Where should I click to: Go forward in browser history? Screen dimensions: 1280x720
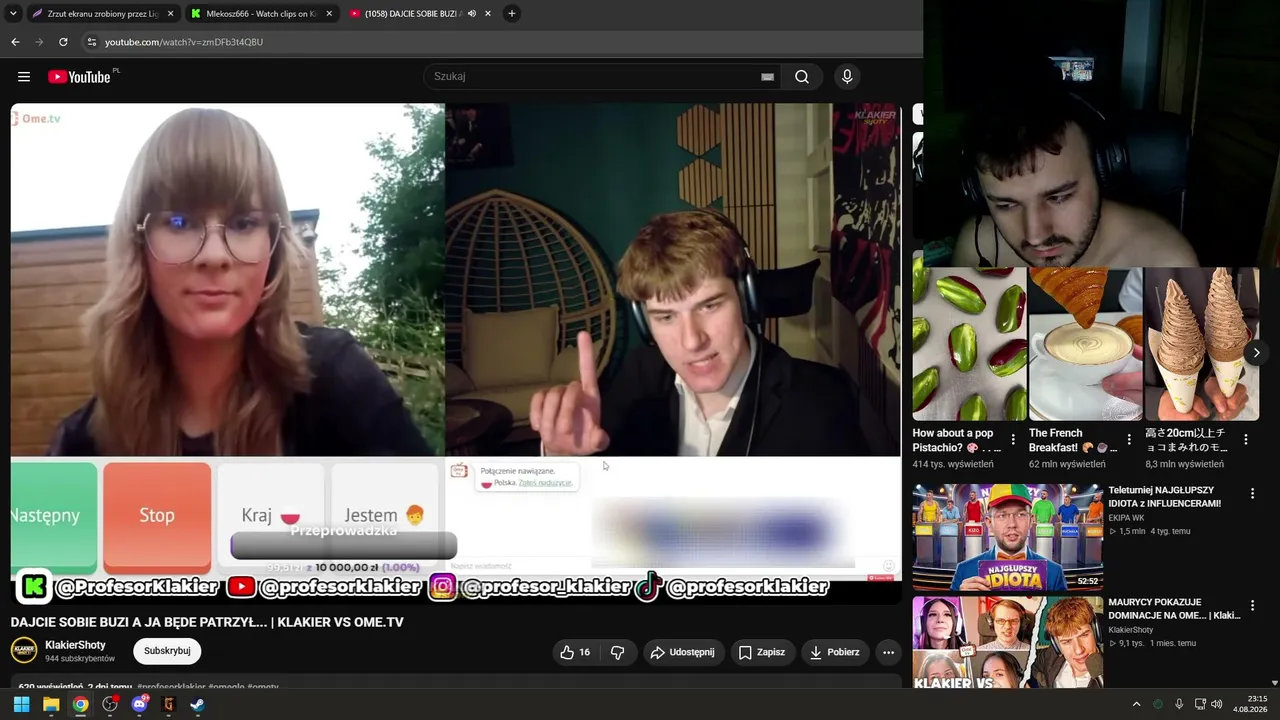[39, 42]
